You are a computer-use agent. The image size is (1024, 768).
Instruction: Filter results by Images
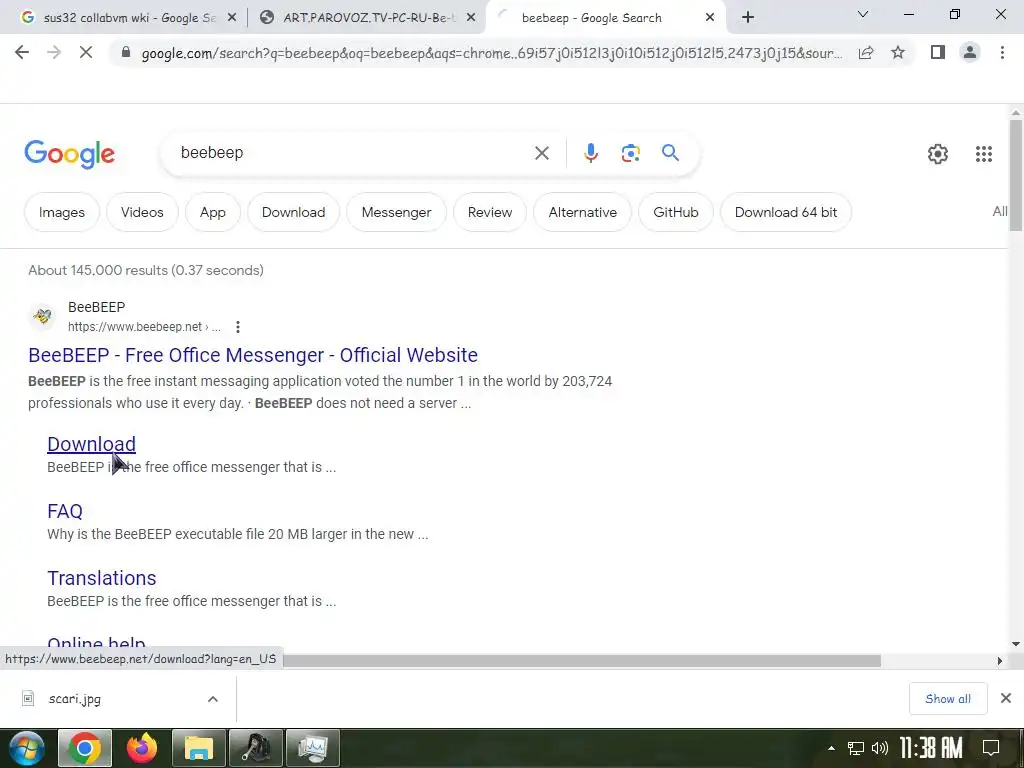point(61,212)
